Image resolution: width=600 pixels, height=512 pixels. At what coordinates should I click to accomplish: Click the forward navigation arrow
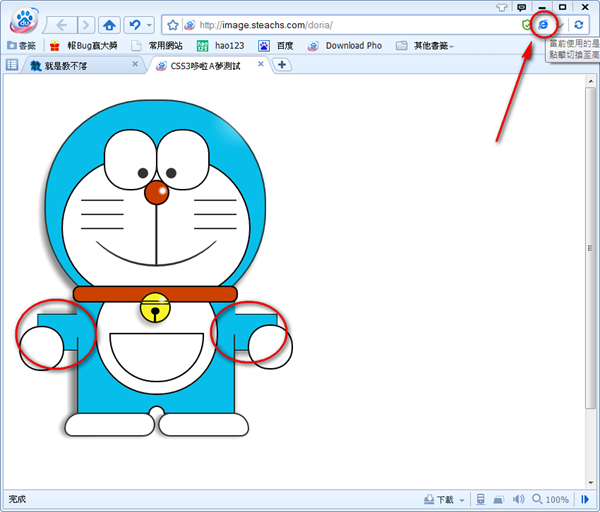86,24
